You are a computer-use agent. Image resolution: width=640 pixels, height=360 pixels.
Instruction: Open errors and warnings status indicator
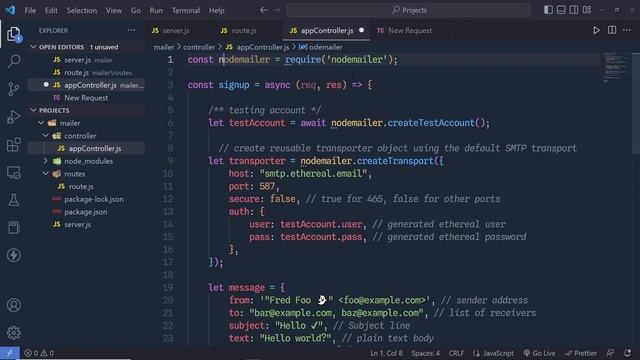[39, 353]
